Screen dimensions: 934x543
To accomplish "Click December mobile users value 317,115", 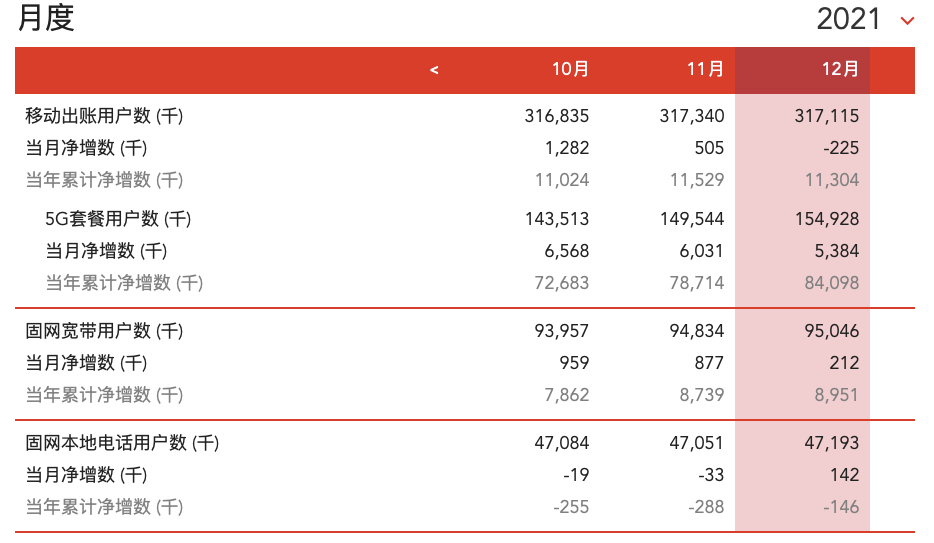I will click(827, 116).
